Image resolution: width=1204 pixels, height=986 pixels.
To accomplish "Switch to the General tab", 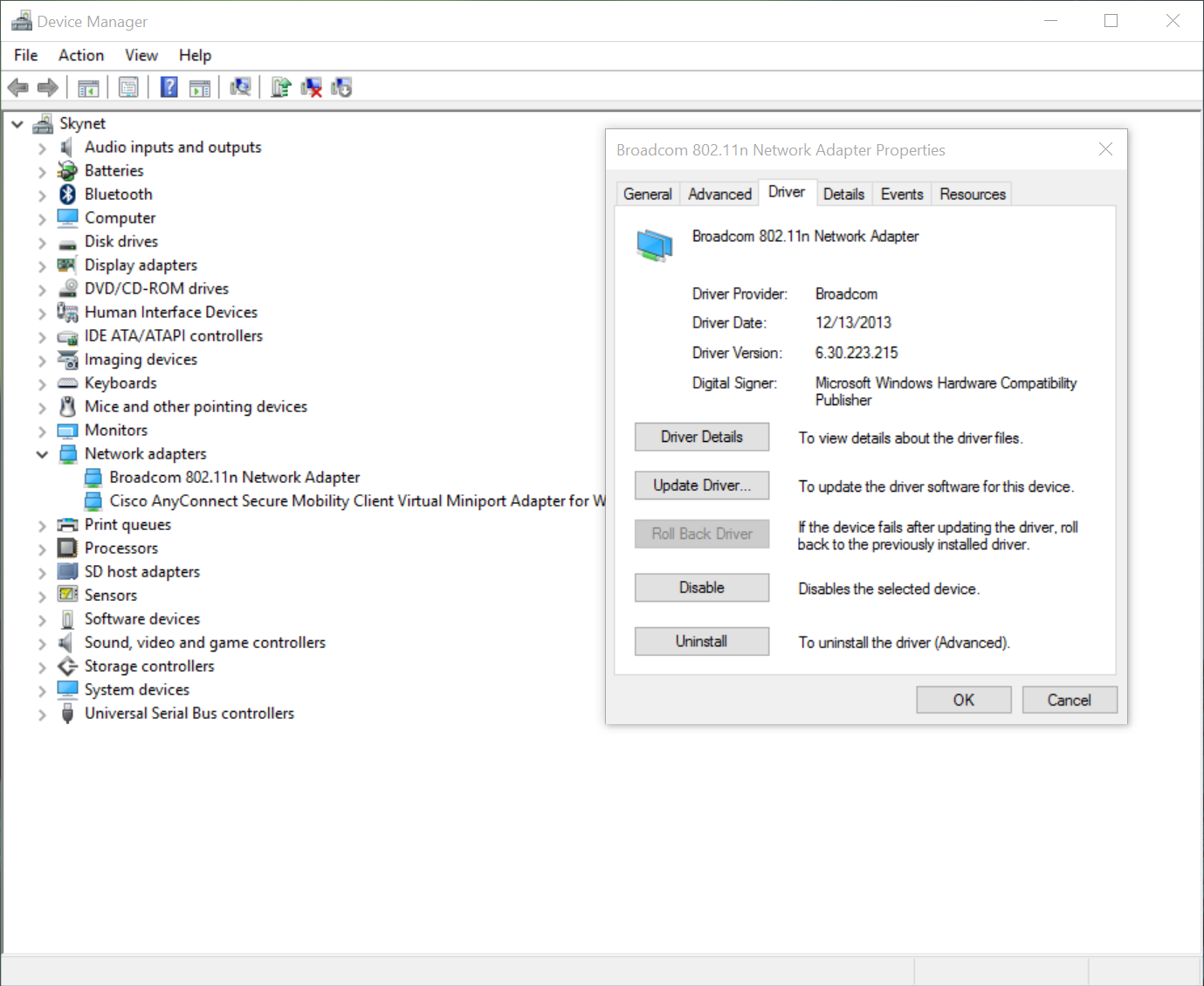I will click(648, 194).
